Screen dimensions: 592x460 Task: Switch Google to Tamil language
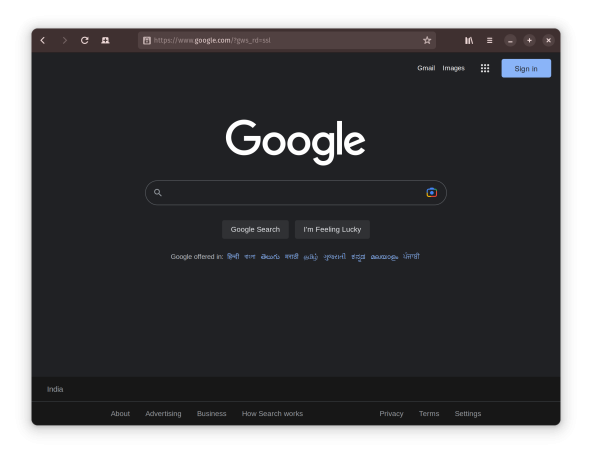pos(311,257)
